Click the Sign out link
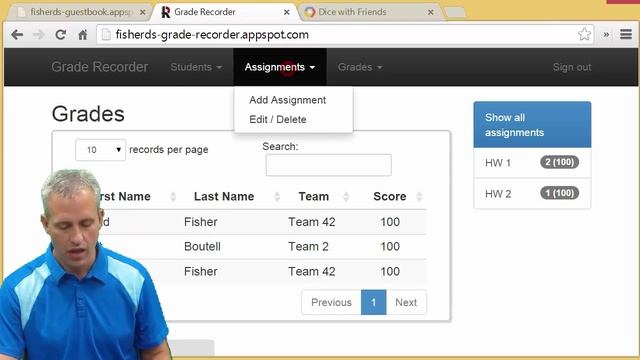Image resolution: width=640 pixels, height=360 pixels. tap(572, 67)
